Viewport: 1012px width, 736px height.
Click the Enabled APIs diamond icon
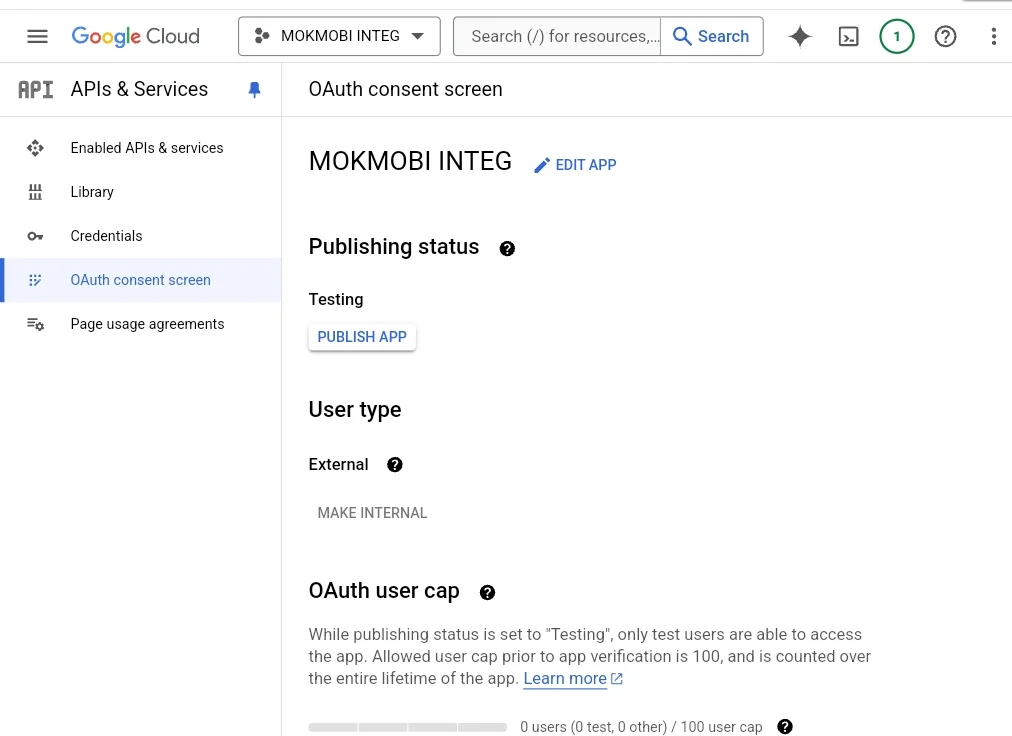35,148
